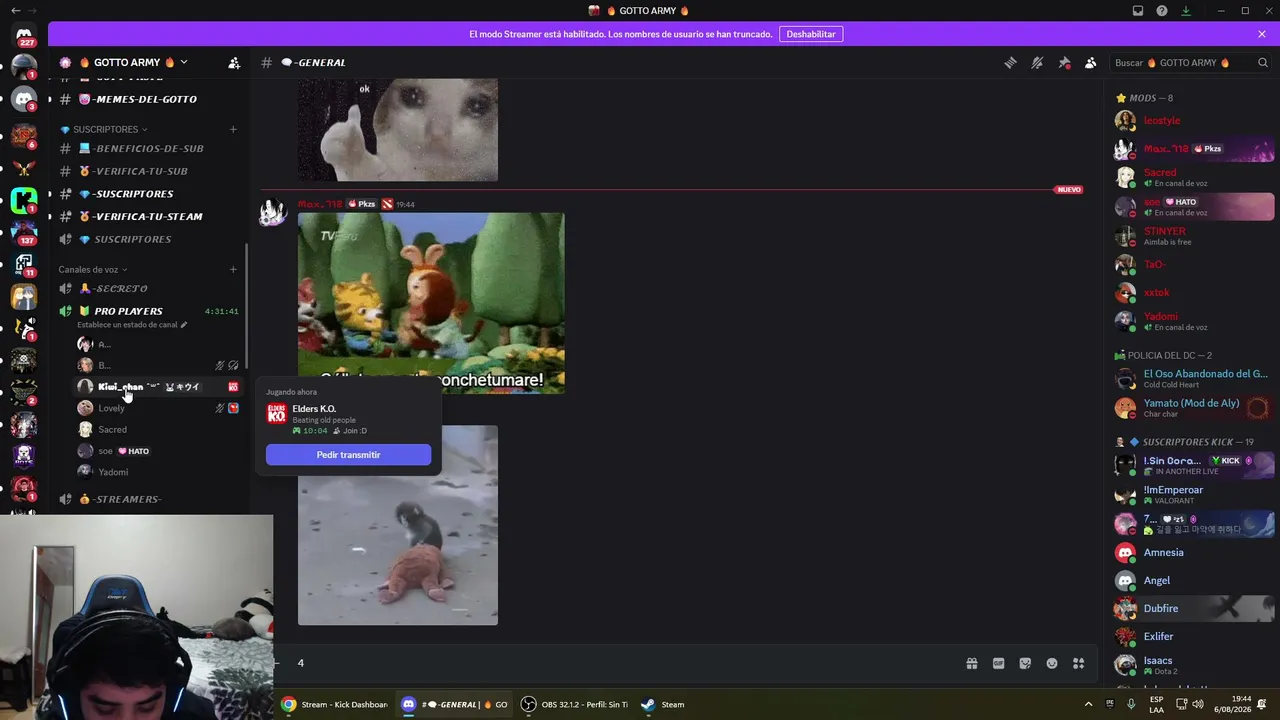
Task: Open the cartoon animals GIF
Action: pos(431,303)
